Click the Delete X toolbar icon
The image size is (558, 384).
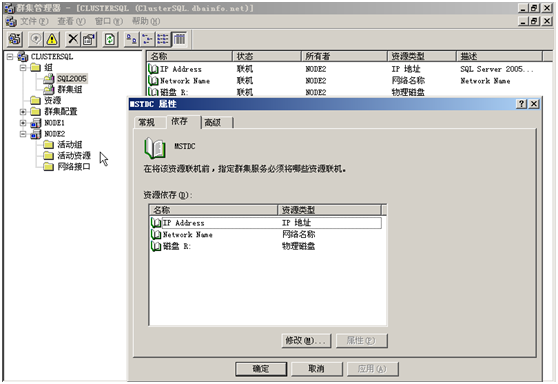pyautogui.click(x=73, y=39)
